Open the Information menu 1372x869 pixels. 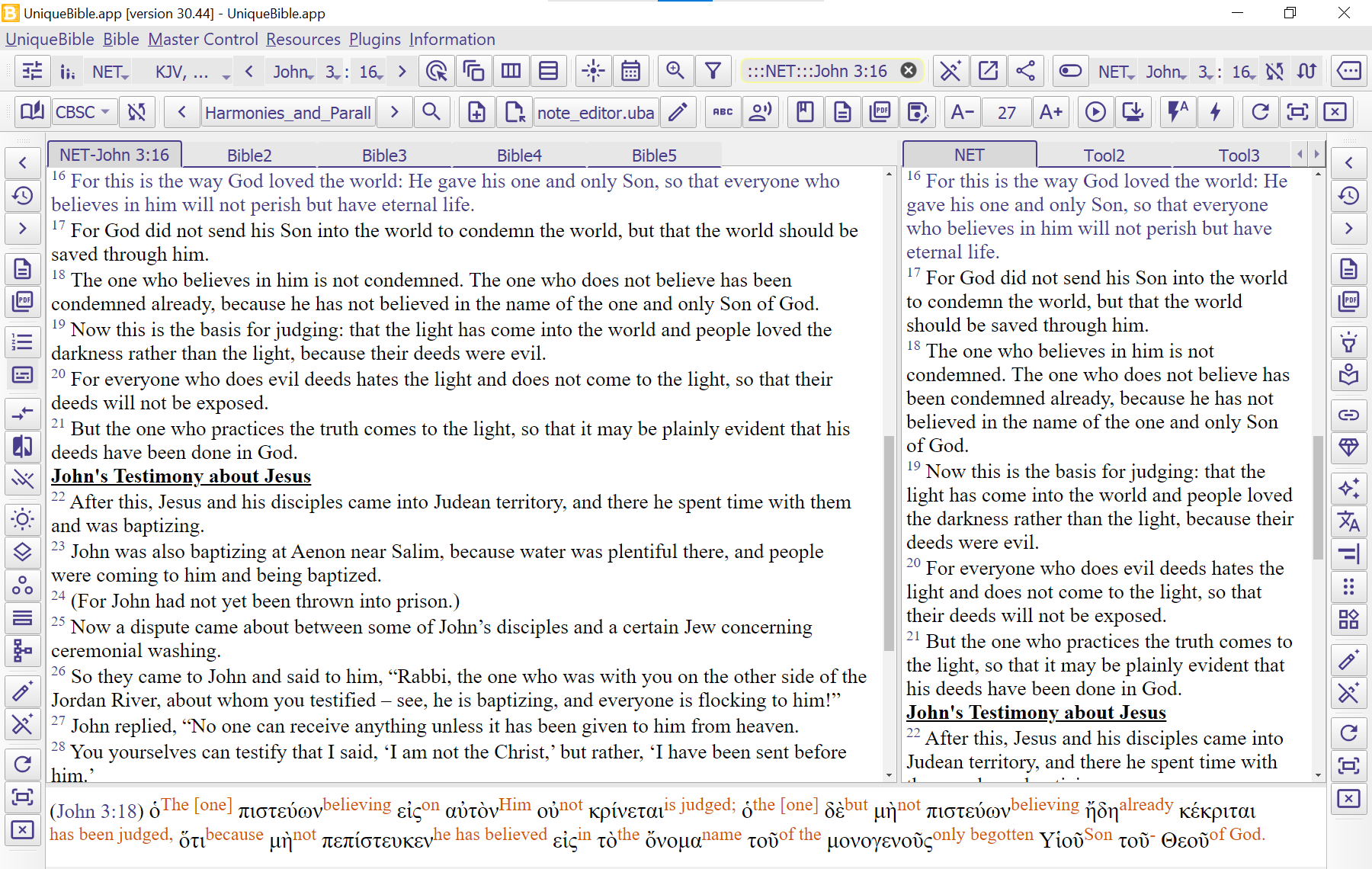(452, 39)
